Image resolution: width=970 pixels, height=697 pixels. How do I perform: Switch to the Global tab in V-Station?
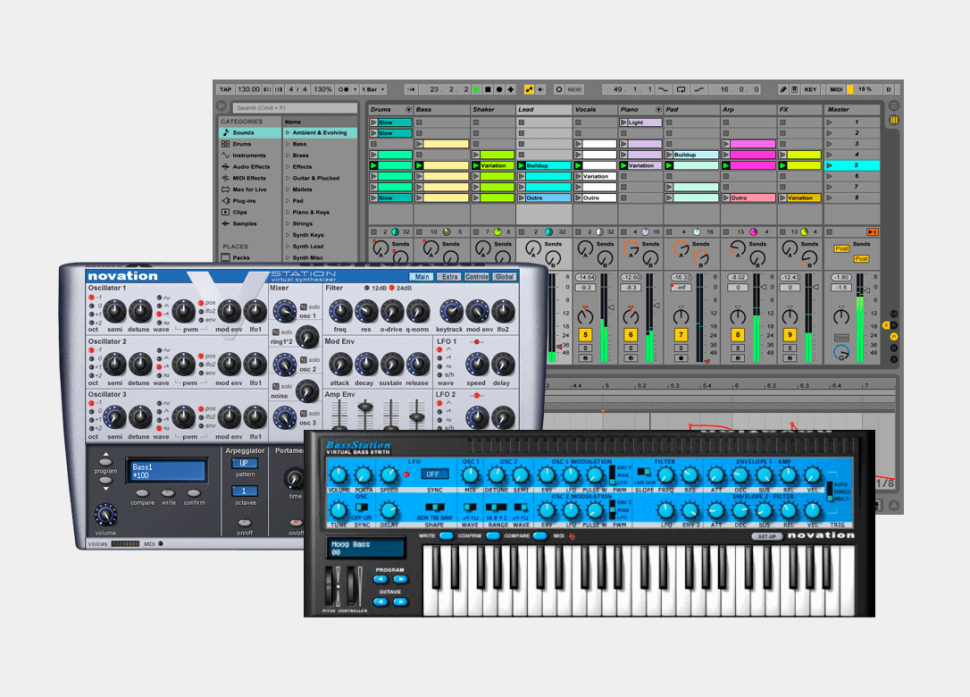click(505, 276)
